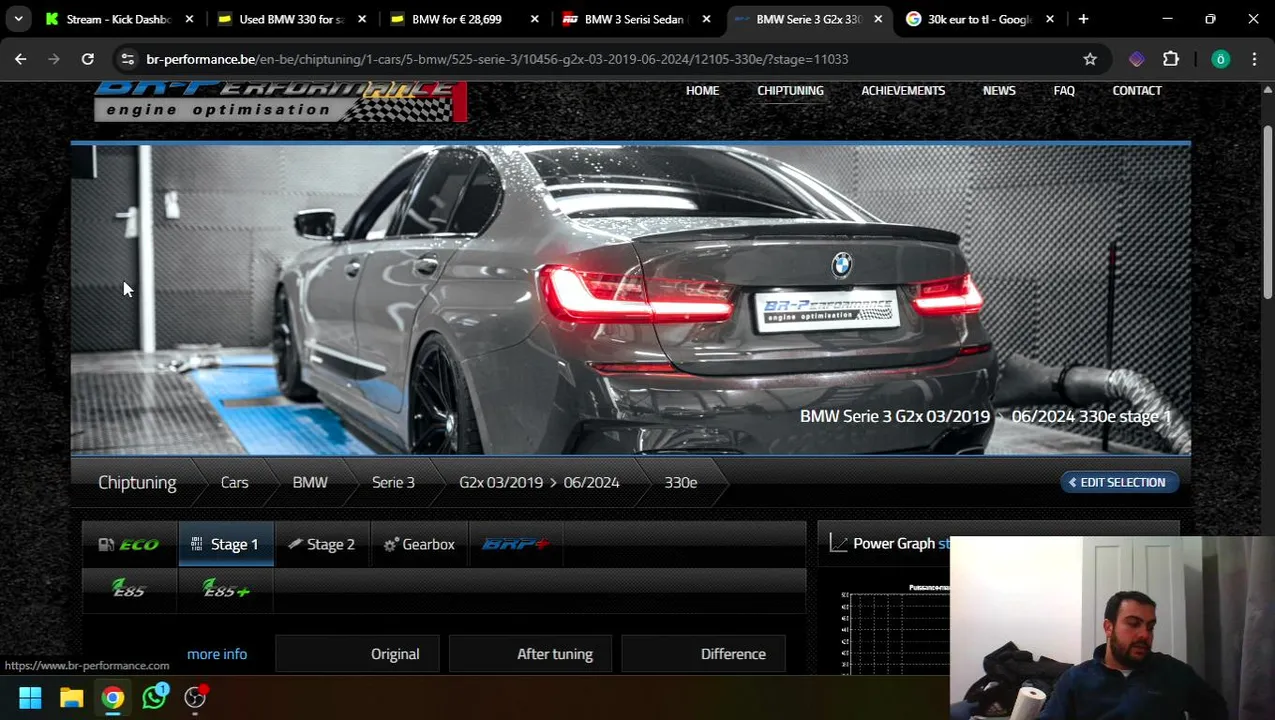
Task: Go to 330e breadcrumb
Action: coord(681,482)
